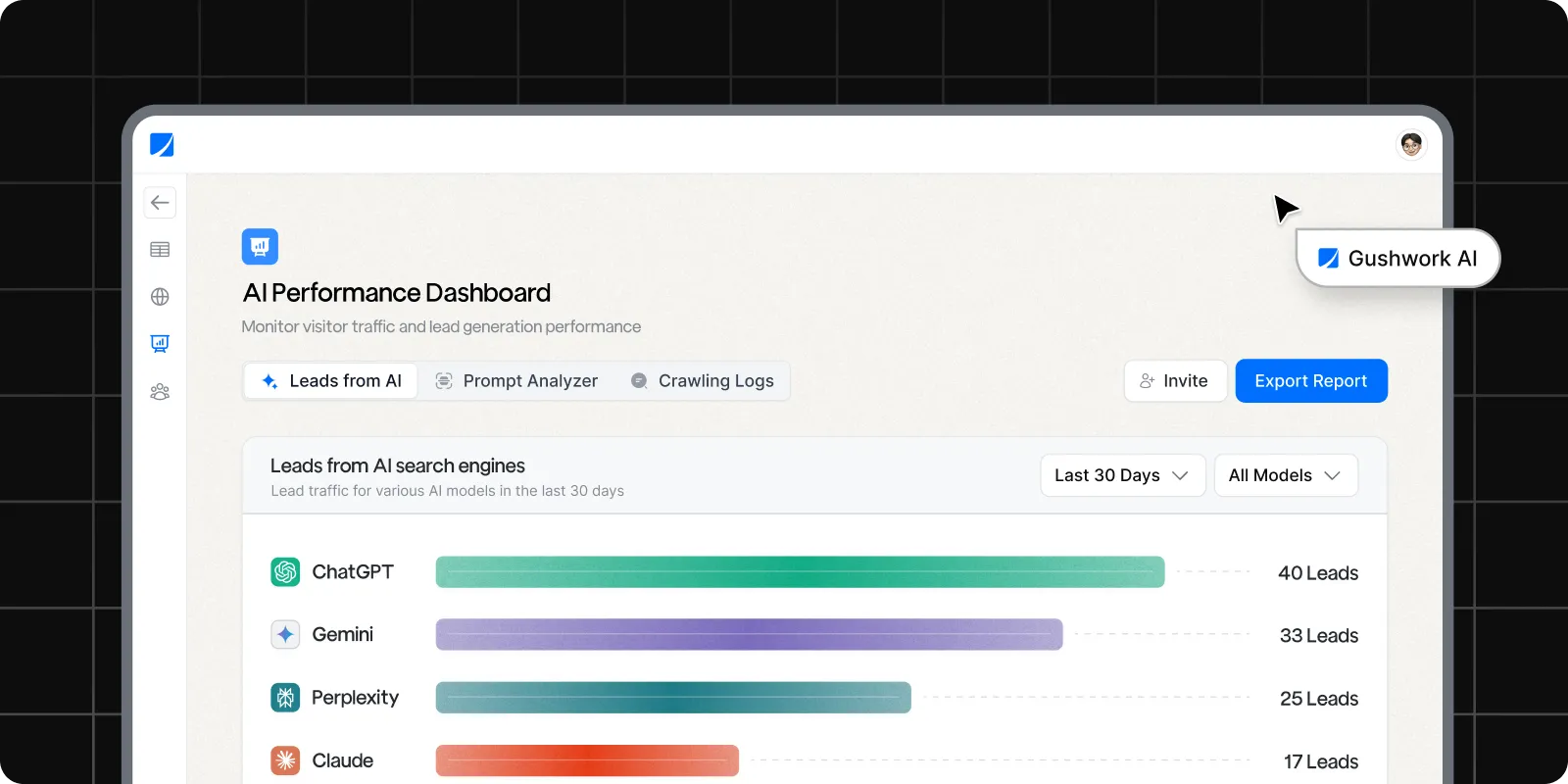
Task: Click the Gemini star icon
Action: pyautogui.click(x=285, y=634)
